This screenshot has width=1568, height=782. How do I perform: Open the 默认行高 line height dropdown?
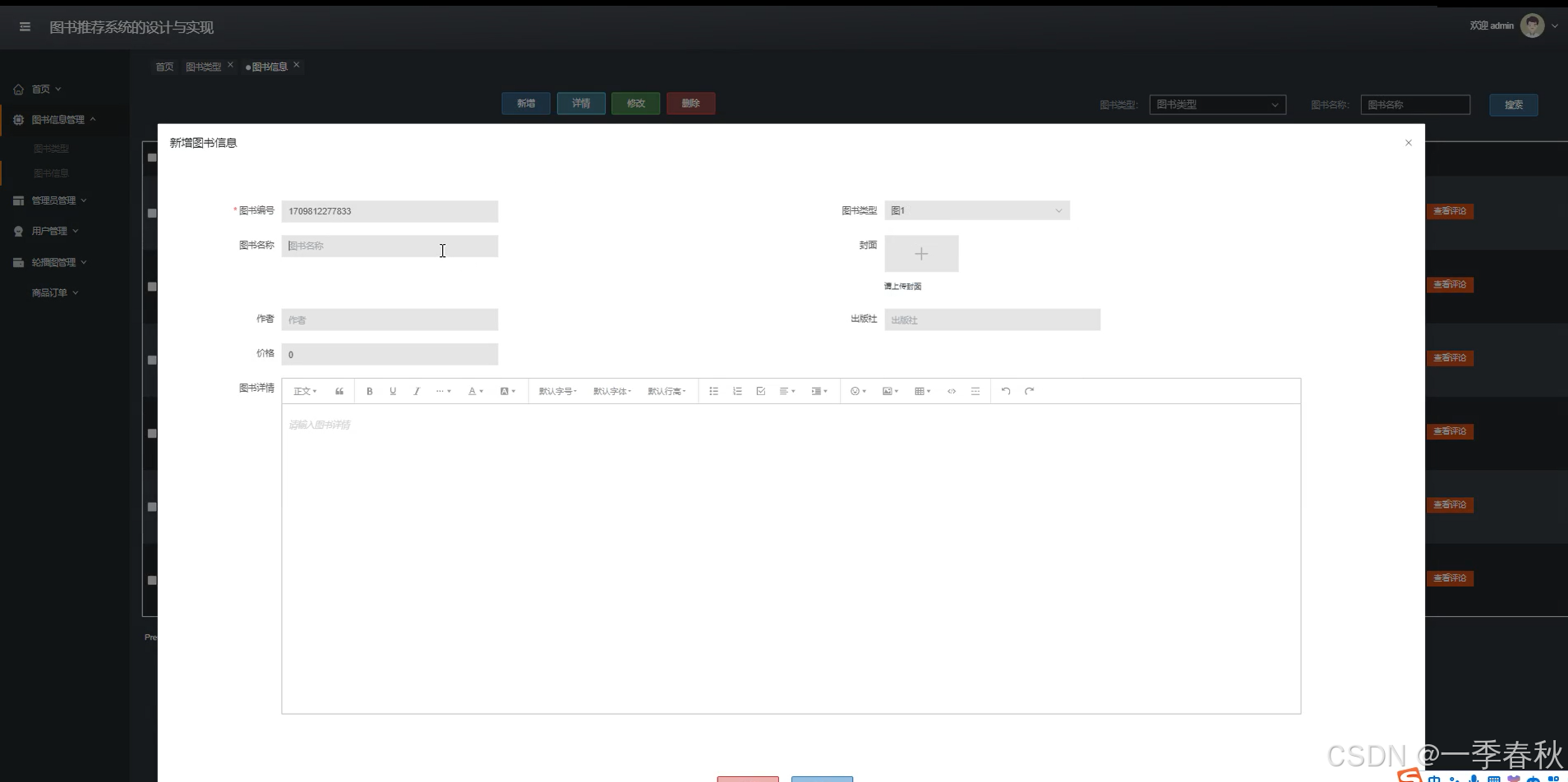pyautogui.click(x=666, y=391)
